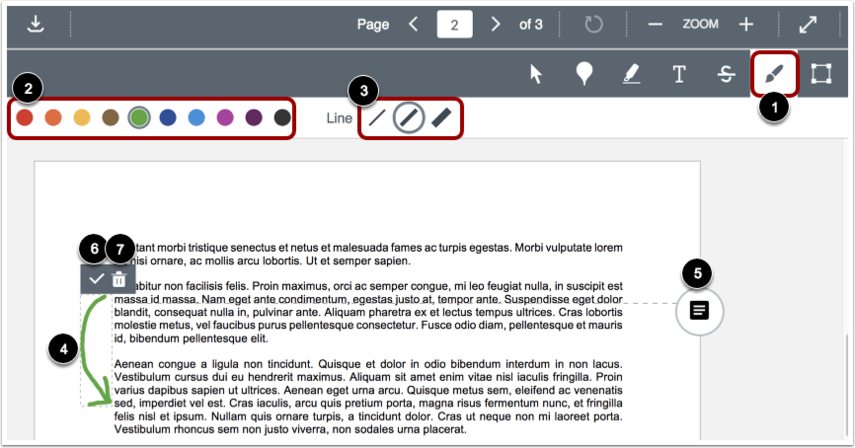This screenshot has height=448, width=855.
Task: Pick the magenta color swatch
Action: coord(225,117)
